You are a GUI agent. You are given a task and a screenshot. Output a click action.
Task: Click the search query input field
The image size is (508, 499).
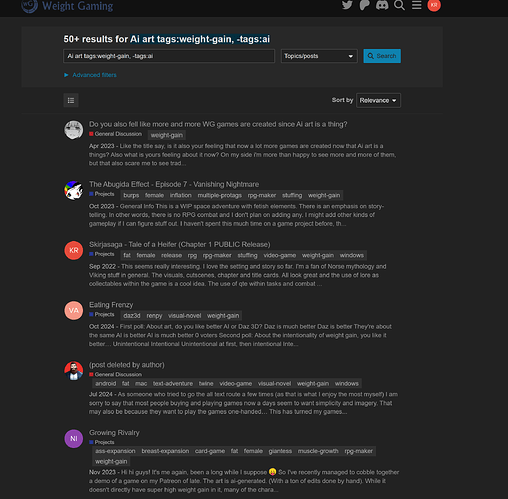click(x=169, y=56)
